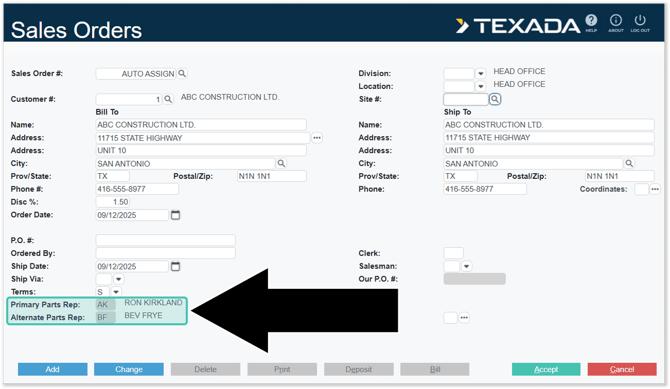The width and height of the screenshot is (670, 389).
Task: Open the About info icon
Action: pos(616,22)
